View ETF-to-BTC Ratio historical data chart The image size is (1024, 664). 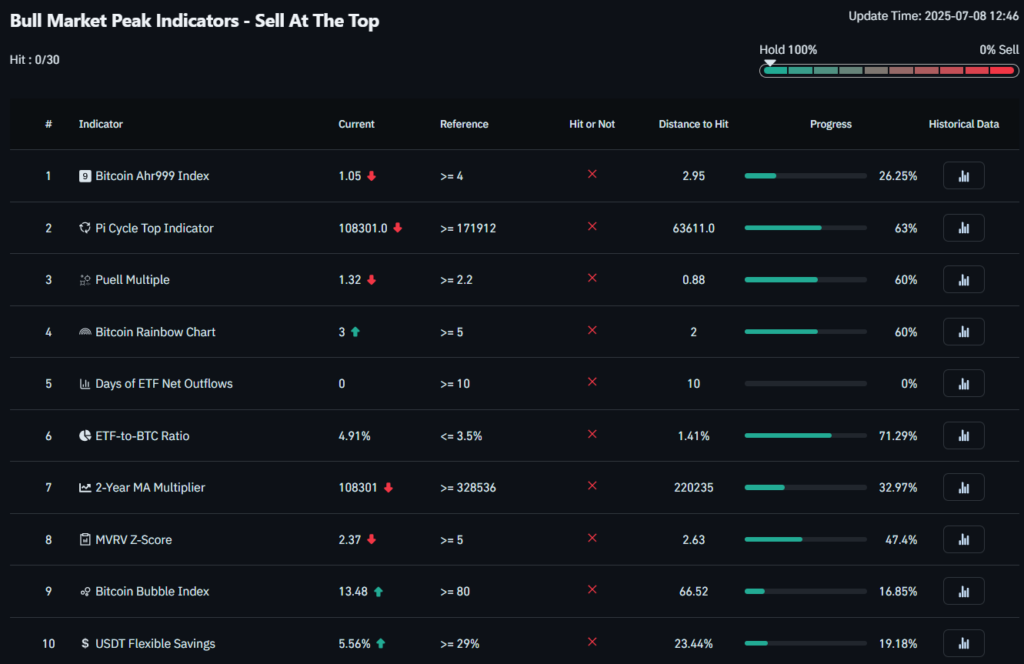[963, 436]
